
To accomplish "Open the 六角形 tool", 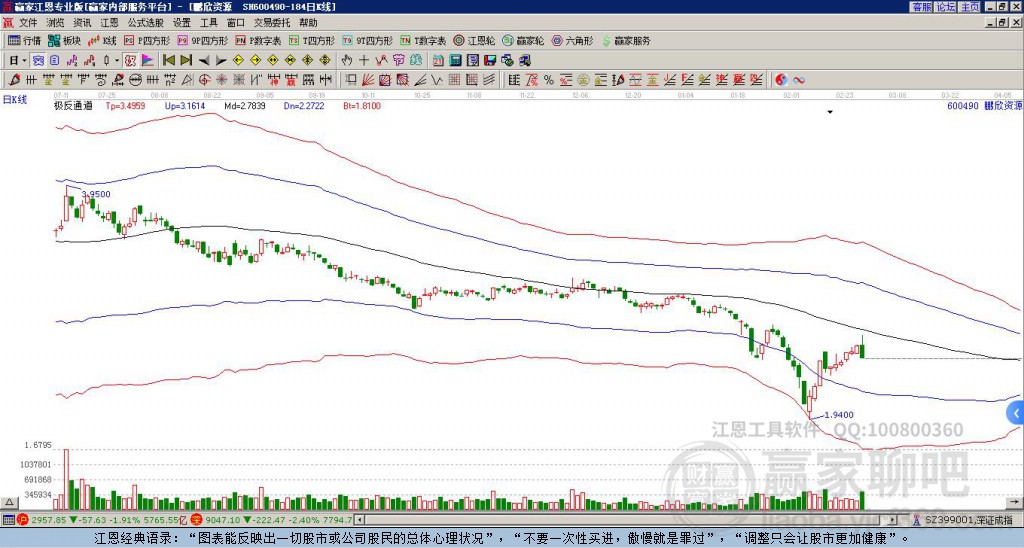I will [x=572, y=40].
